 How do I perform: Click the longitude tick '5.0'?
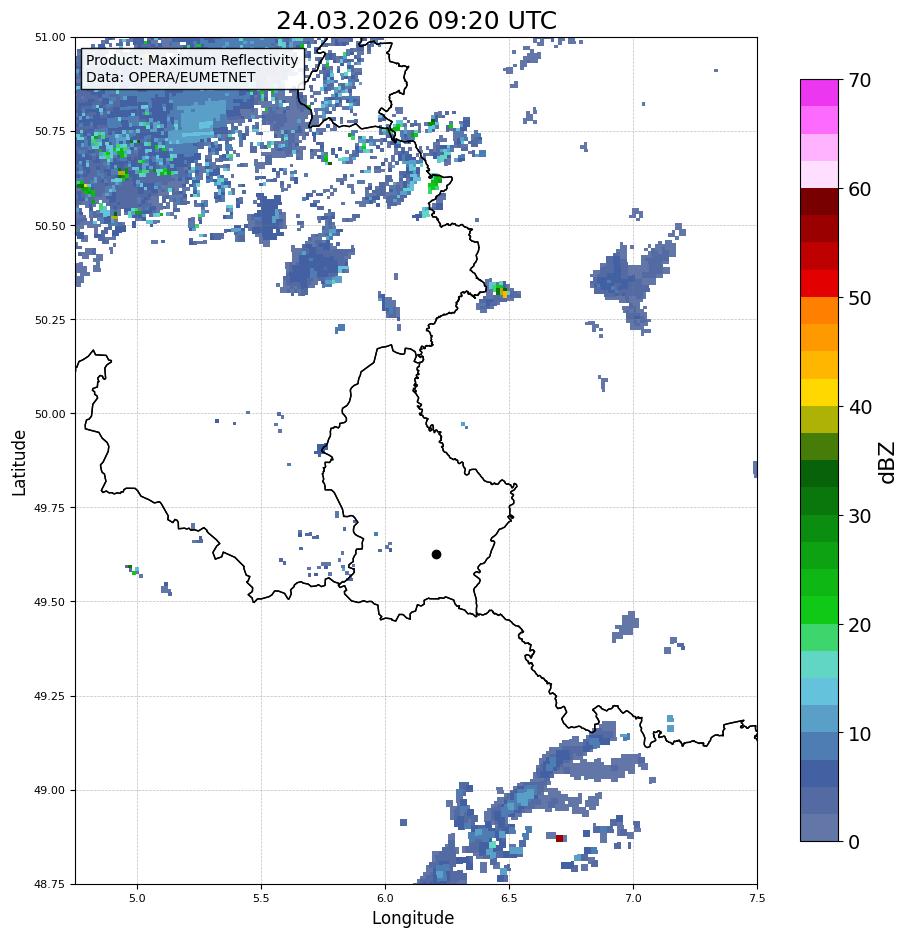pos(137,898)
